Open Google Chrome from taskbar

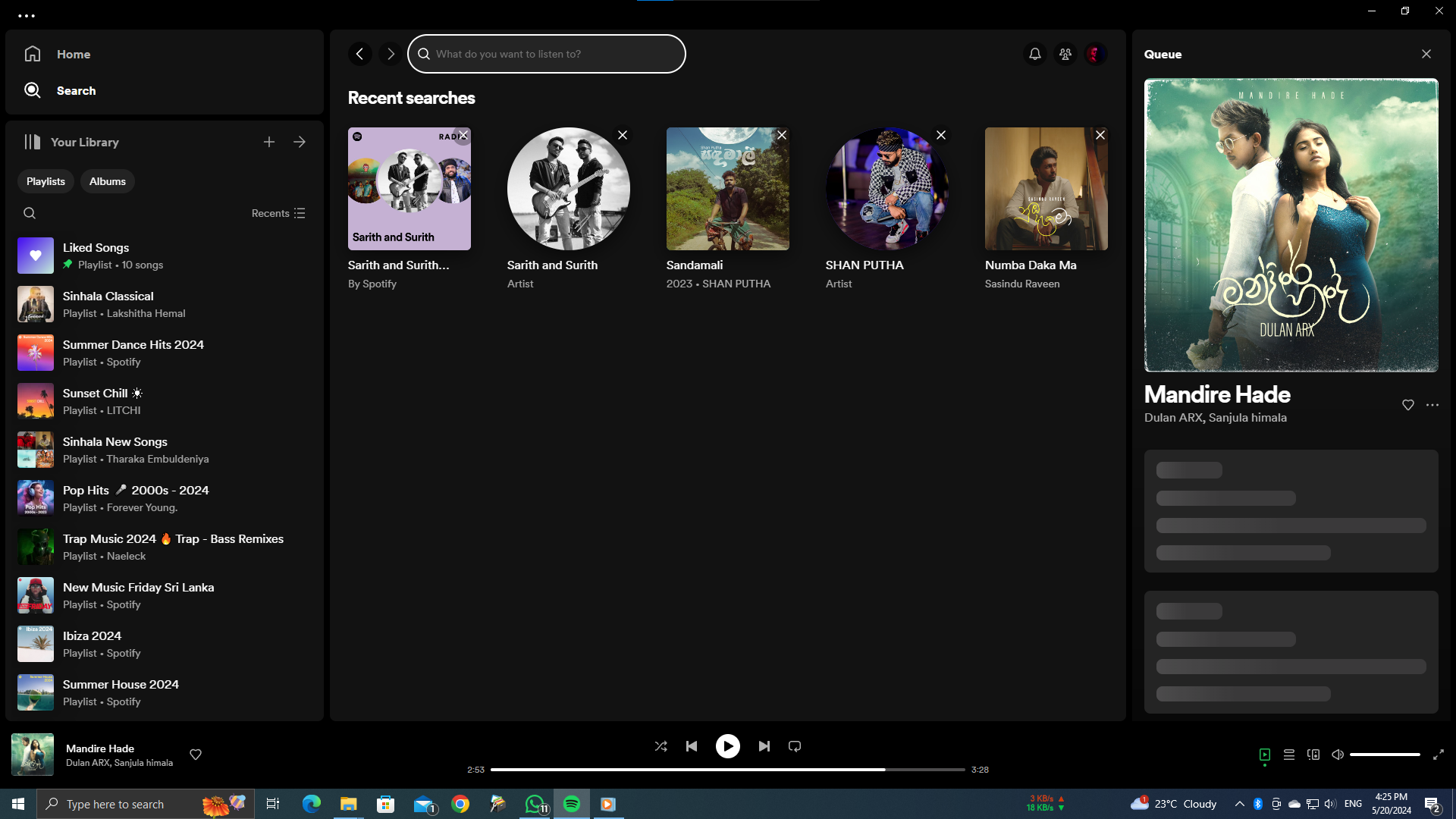tap(460, 804)
